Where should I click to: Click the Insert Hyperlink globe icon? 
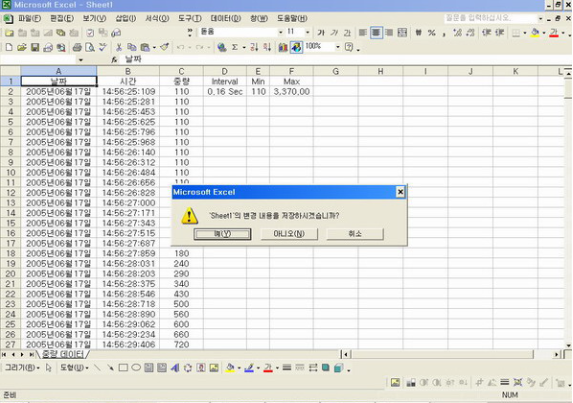tap(221, 47)
